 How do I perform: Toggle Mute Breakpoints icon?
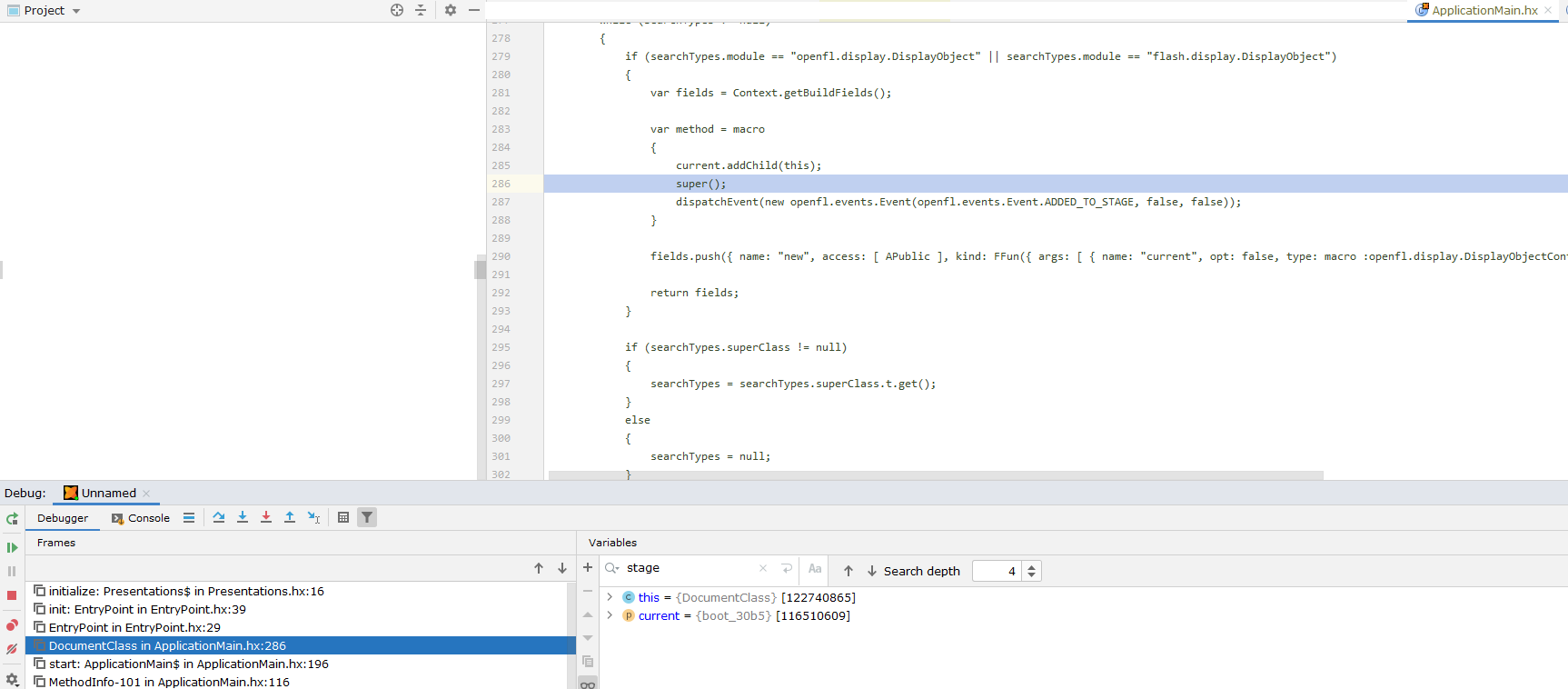[12, 649]
